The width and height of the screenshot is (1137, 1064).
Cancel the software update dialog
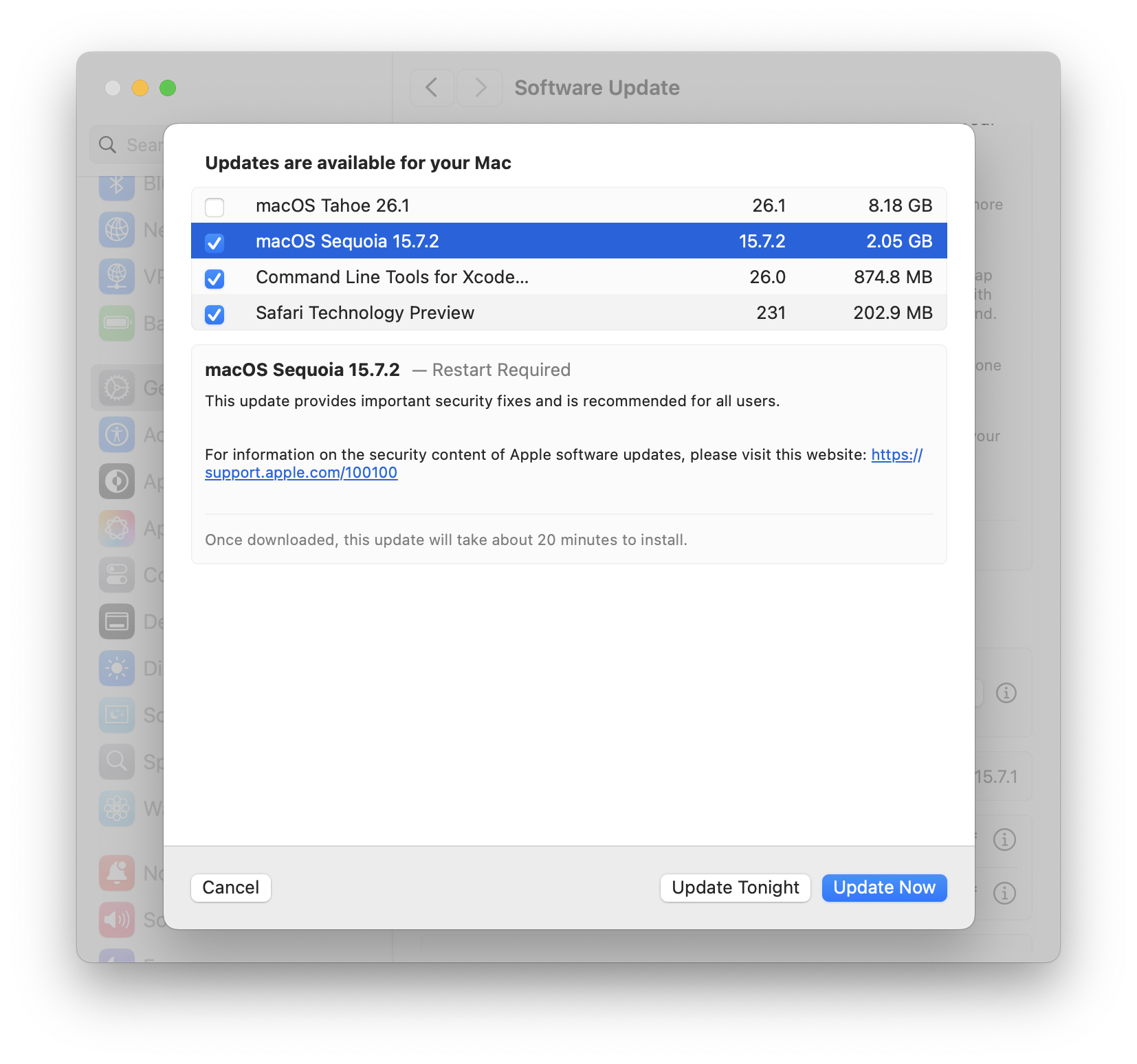[x=230, y=887]
